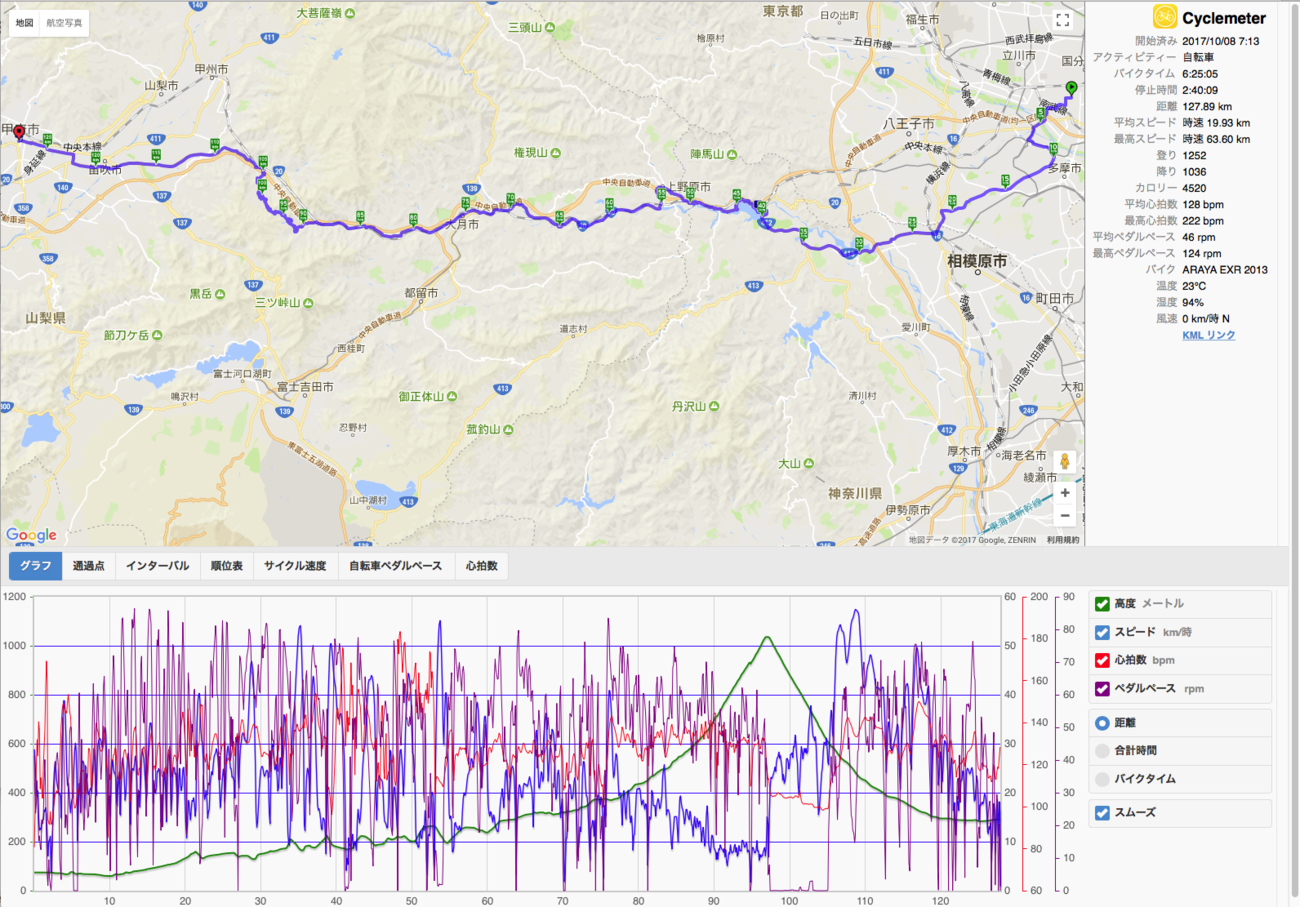The height and width of the screenshot is (907, 1300).
Task: Click the red finish pin near 甲府市
Action: [x=19, y=134]
